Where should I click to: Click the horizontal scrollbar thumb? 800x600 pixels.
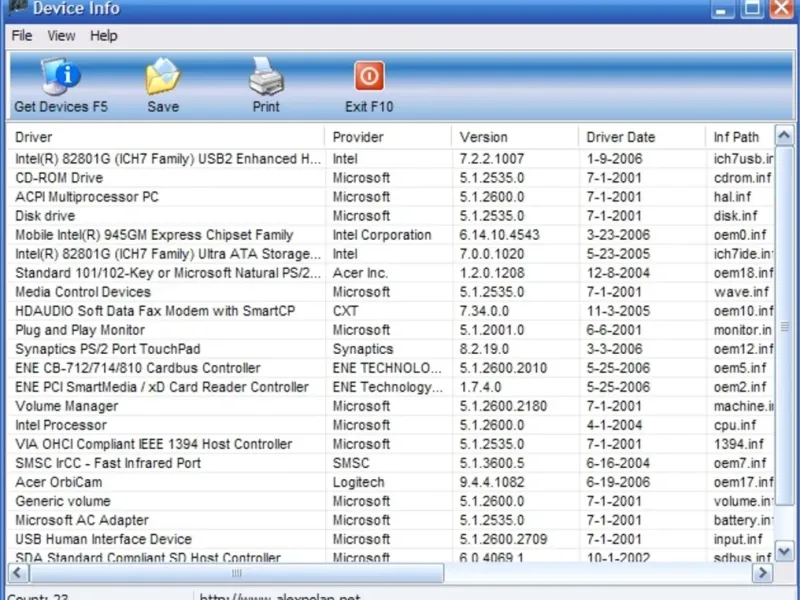[236, 572]
